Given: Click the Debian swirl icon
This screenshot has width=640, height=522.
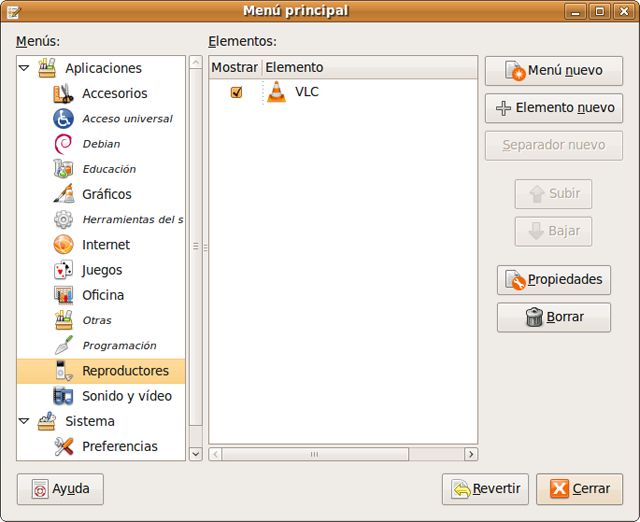Looking at the screenshot, I should point(64,144).
